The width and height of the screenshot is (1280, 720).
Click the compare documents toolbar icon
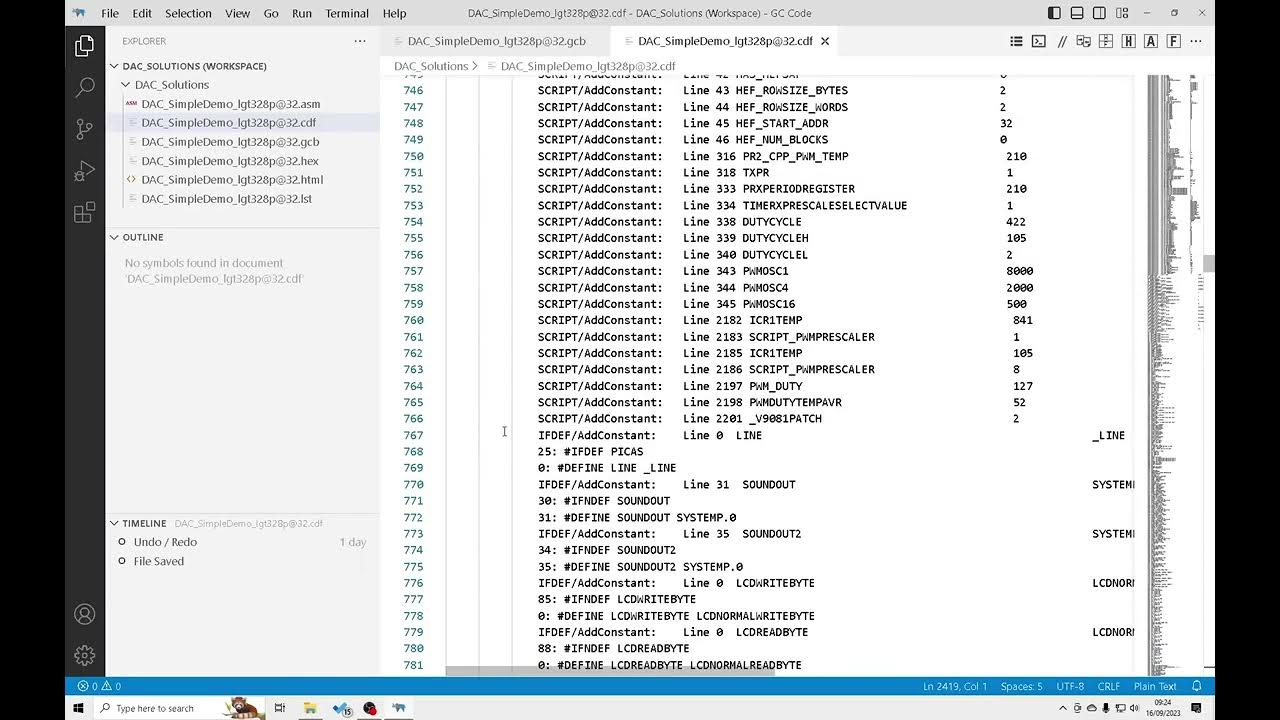click(1083, 41)
